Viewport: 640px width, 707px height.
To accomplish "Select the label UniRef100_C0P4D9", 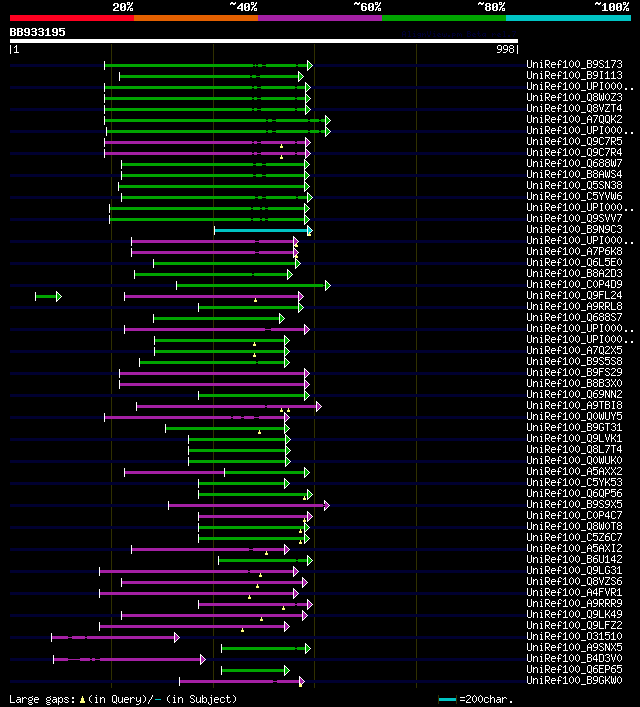I will click(x=574, y=284).
